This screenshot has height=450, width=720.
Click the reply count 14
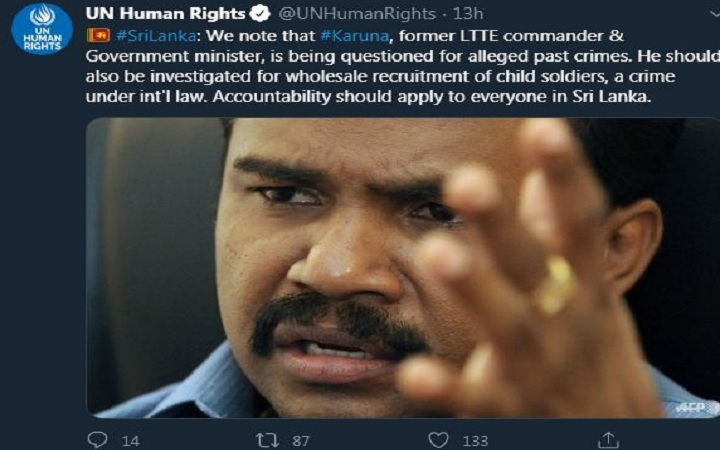click(x=131, y=441)
